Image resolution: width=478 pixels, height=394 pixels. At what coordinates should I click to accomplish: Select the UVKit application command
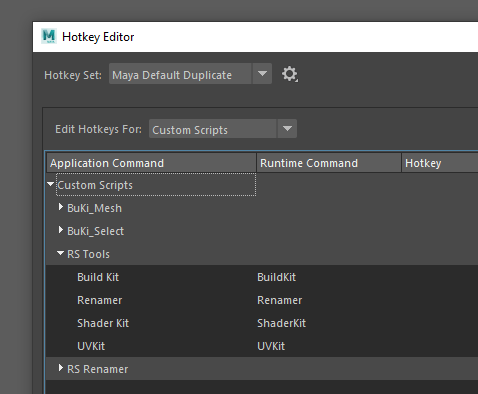[91, 346]
